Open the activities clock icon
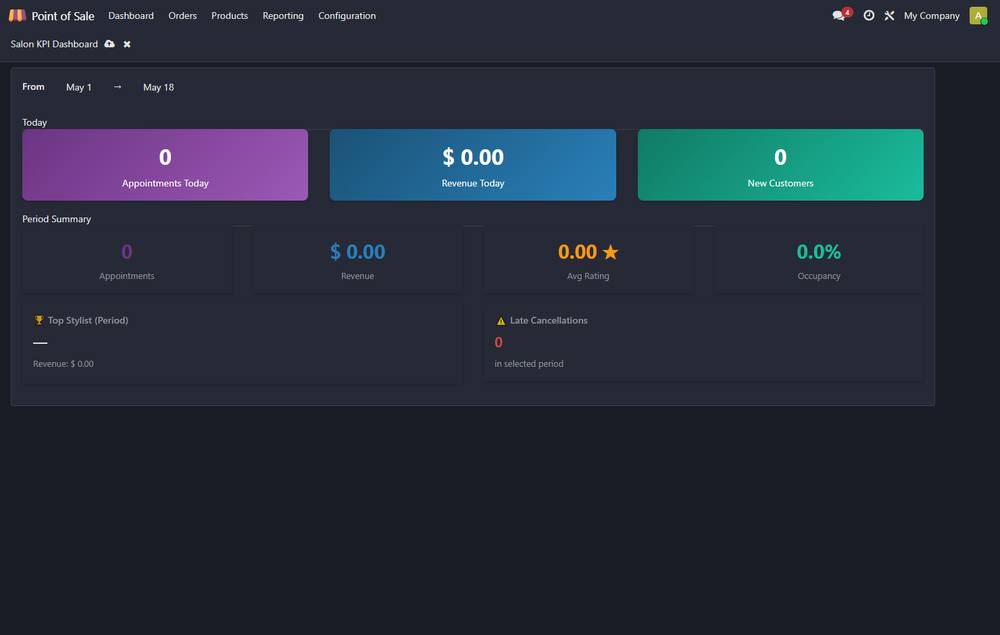1000x635 pixels. click(869, 15)
